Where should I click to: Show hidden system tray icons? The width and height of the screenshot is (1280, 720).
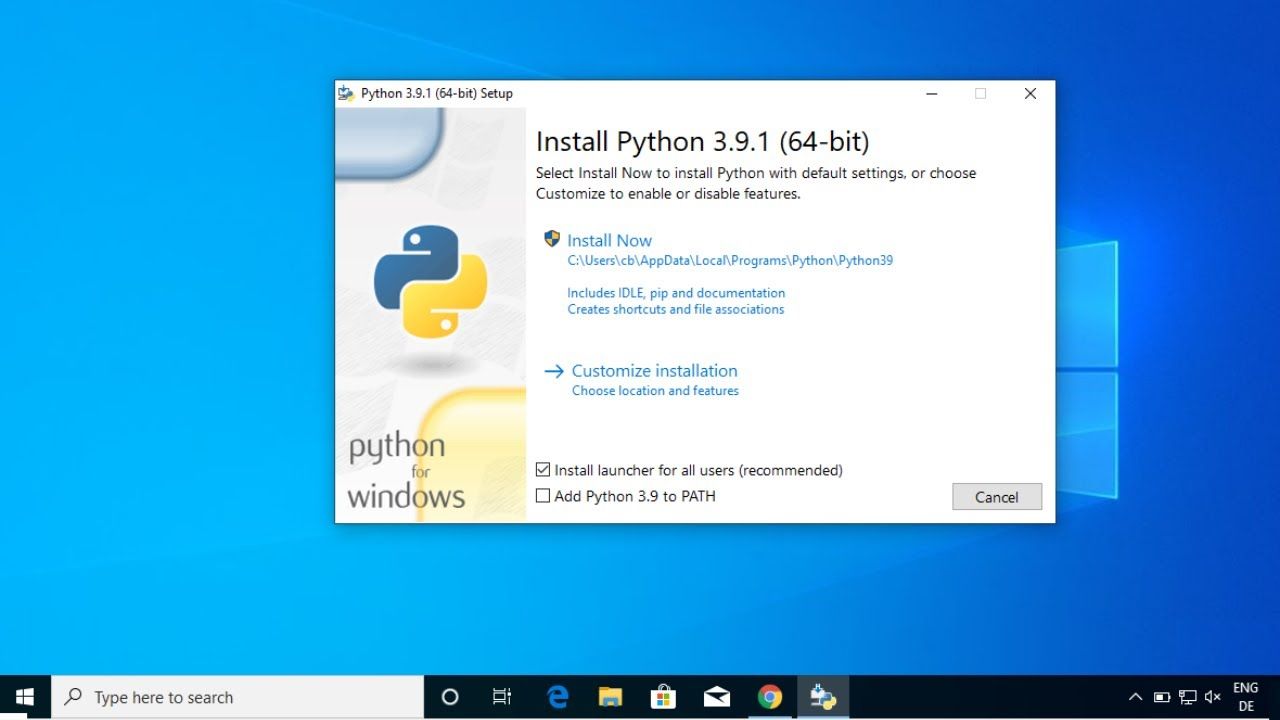[1135, 697]
